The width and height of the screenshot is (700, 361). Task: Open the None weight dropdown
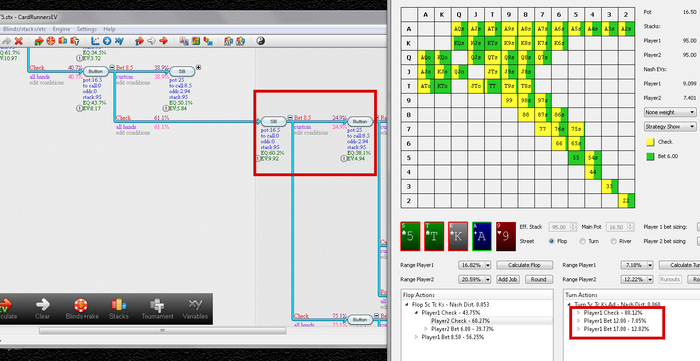670,112
